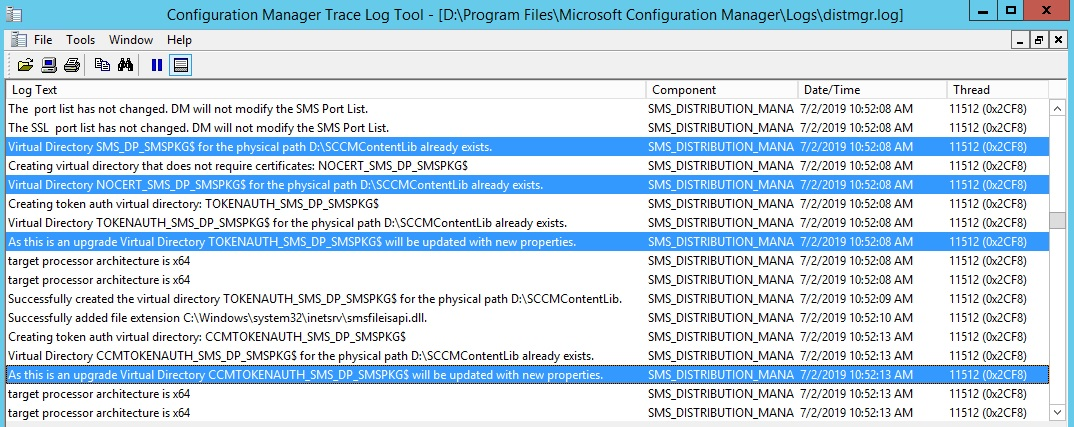
Task: Select row 'Creating token auth virtual directory: TOKENAUTH_SMS_DP_SMSPKG$'
Action: tap(527, 204)
